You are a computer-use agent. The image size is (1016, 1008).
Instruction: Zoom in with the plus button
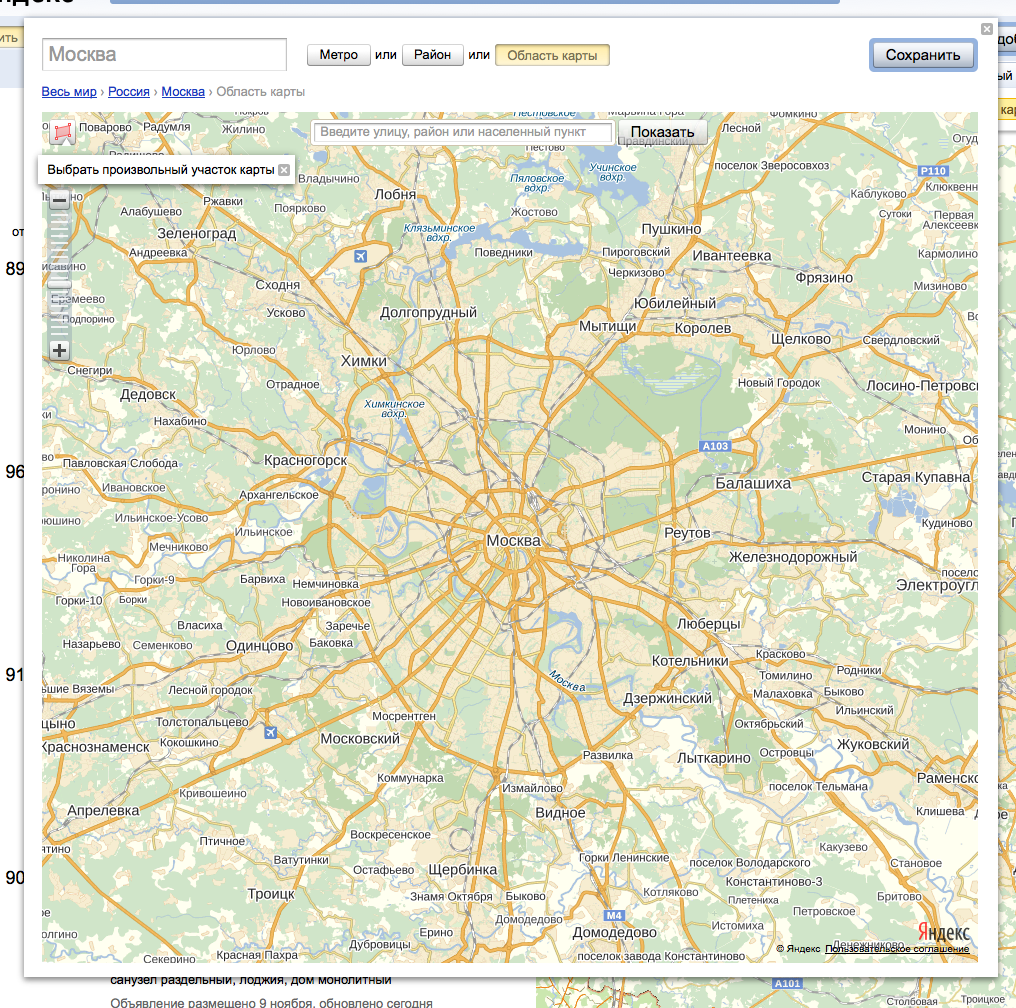[x=60, y=350]
